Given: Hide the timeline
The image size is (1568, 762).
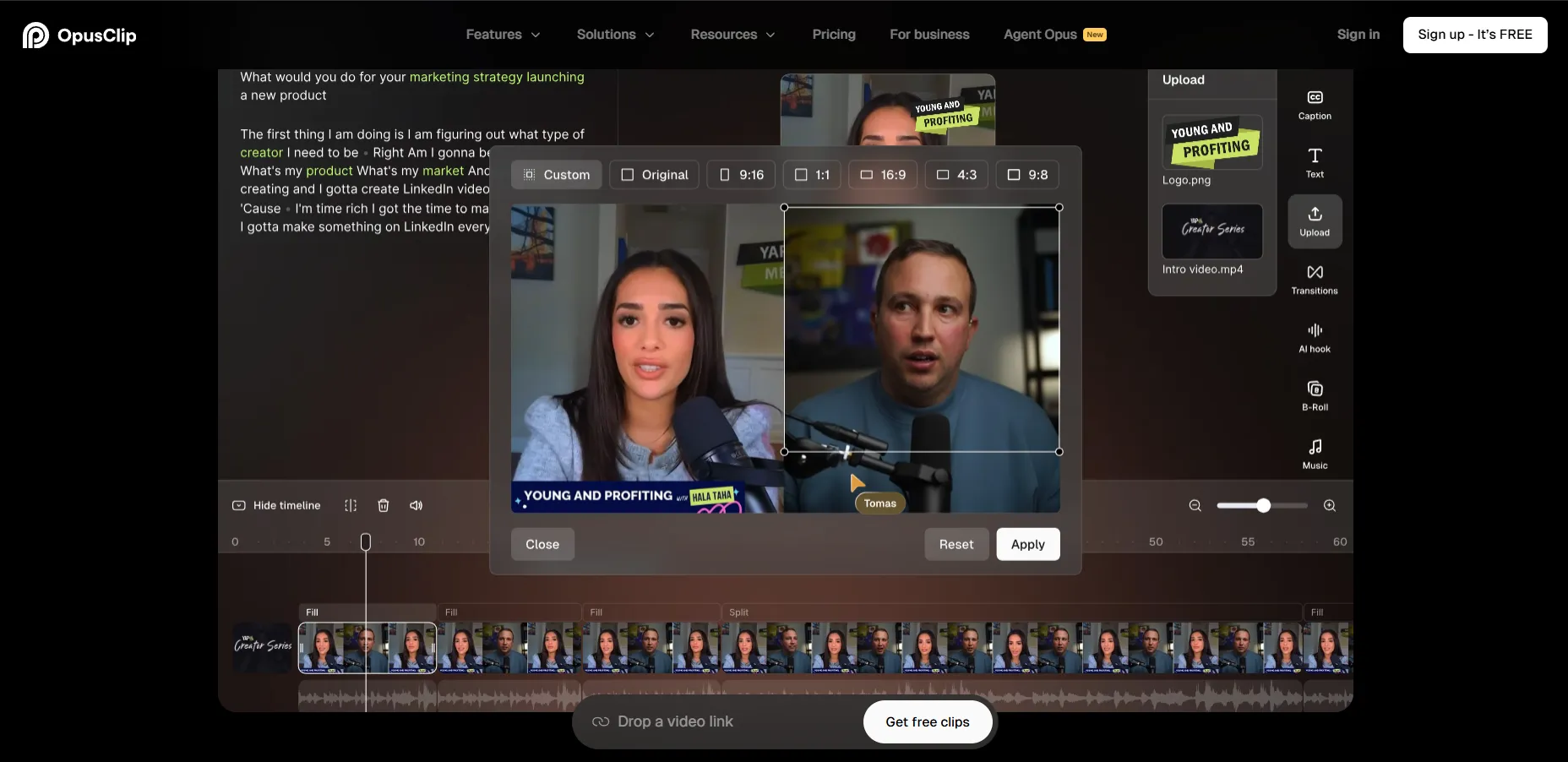Looking at the screenshot, I should point(276,505).
